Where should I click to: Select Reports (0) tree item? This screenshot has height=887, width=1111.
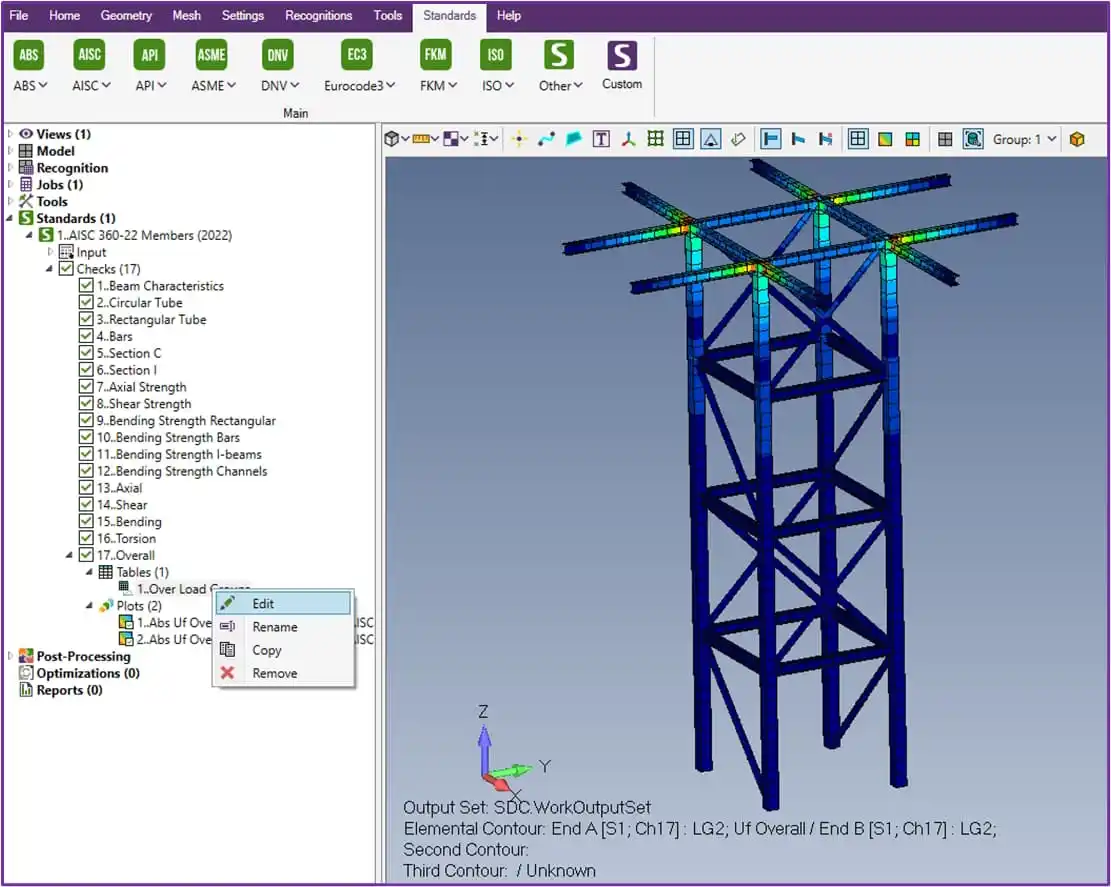point(69,690)
